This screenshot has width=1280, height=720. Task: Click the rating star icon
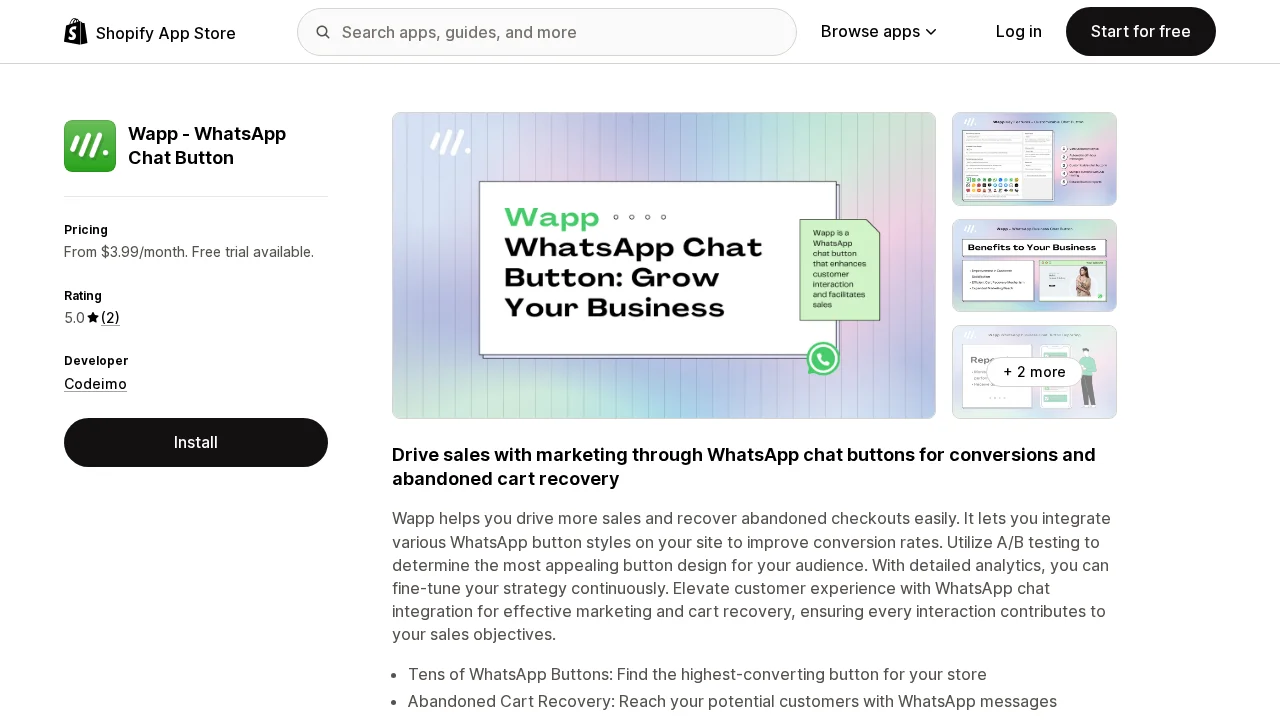click(93, 318)
